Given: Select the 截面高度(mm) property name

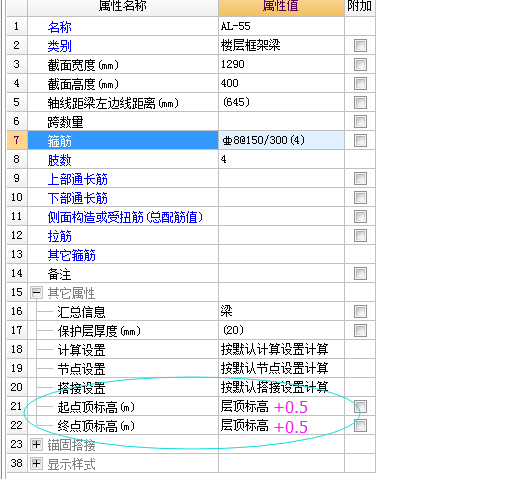Looking at the screenshot, I should (83, 84).
